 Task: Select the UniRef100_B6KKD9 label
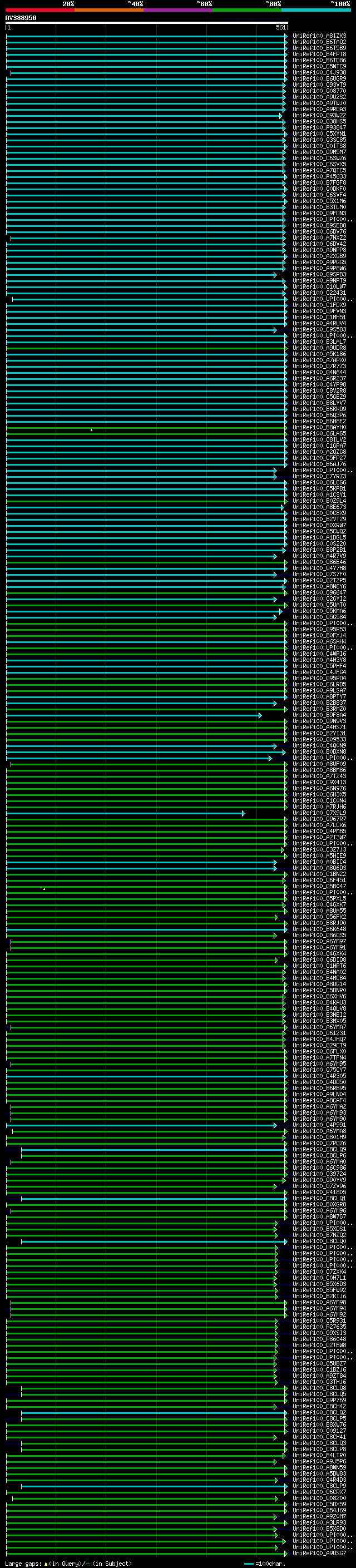point(319,409)
